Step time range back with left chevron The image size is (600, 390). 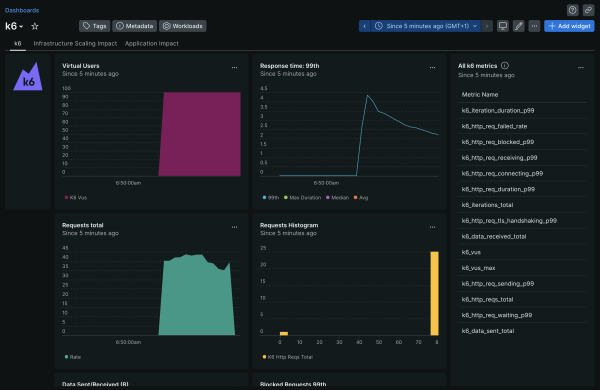[365, 26]
